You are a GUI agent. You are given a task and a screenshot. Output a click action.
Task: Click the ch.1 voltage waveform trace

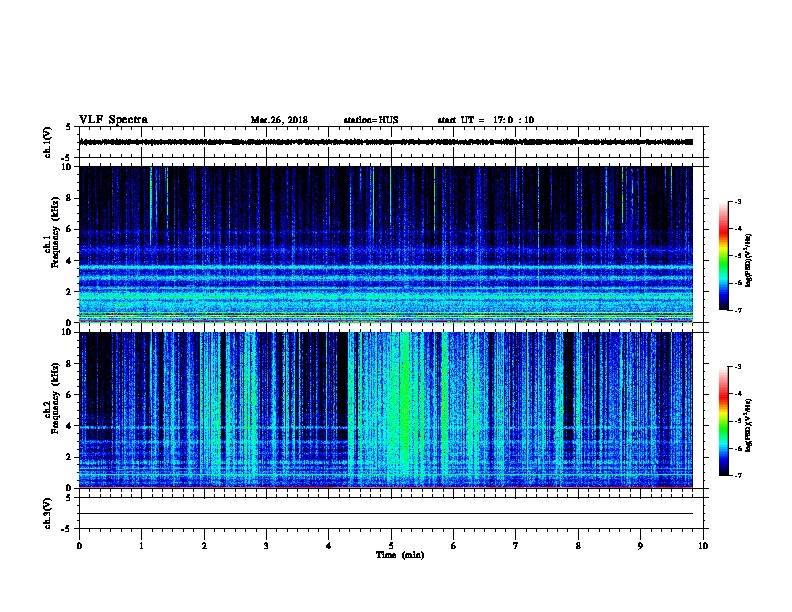[386, 142]
